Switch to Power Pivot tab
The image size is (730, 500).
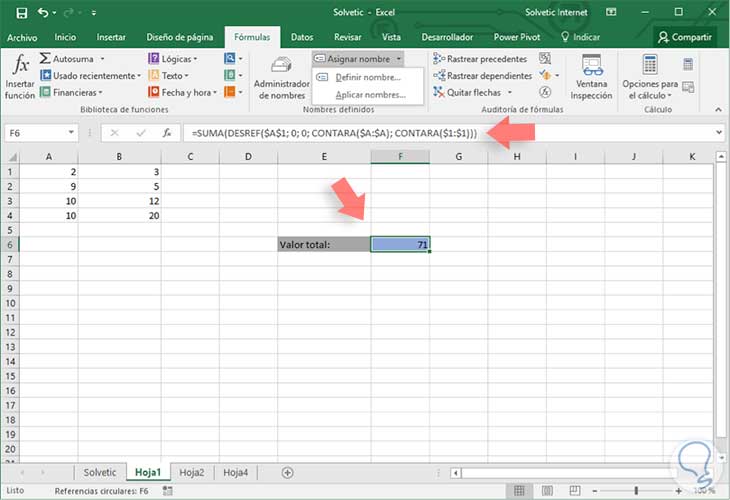(517, 37)
